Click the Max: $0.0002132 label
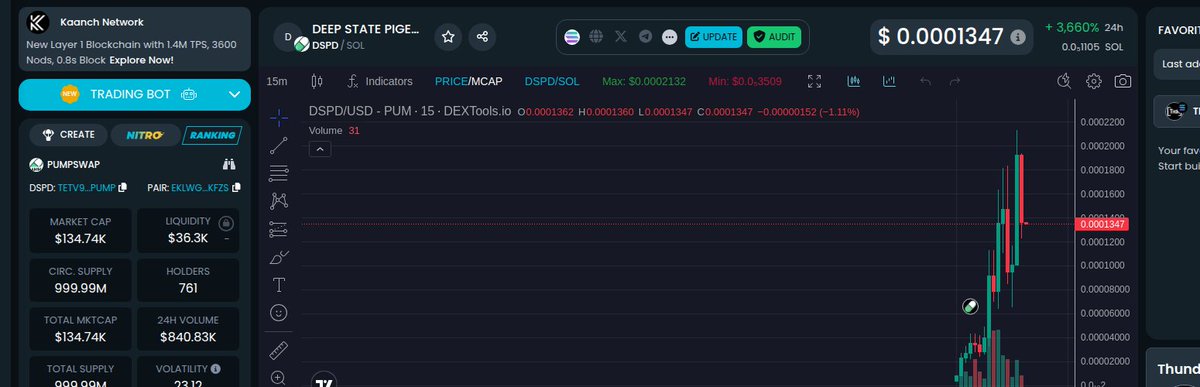This screenshot has width=1200, height=387. point(643,81)
